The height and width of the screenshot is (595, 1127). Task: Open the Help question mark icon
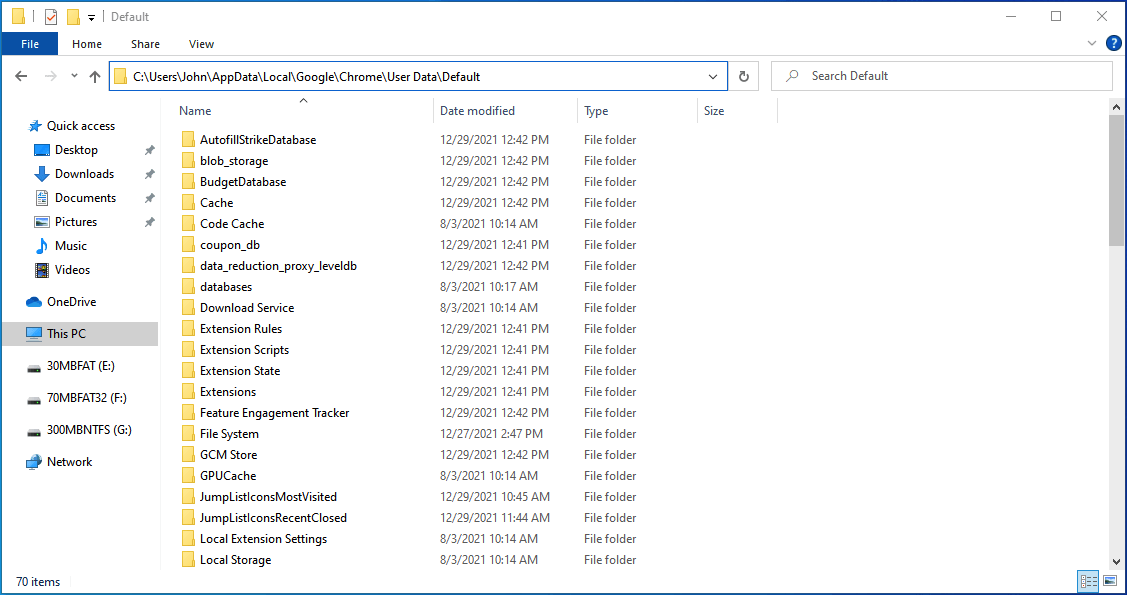[x=1113, y=44]
